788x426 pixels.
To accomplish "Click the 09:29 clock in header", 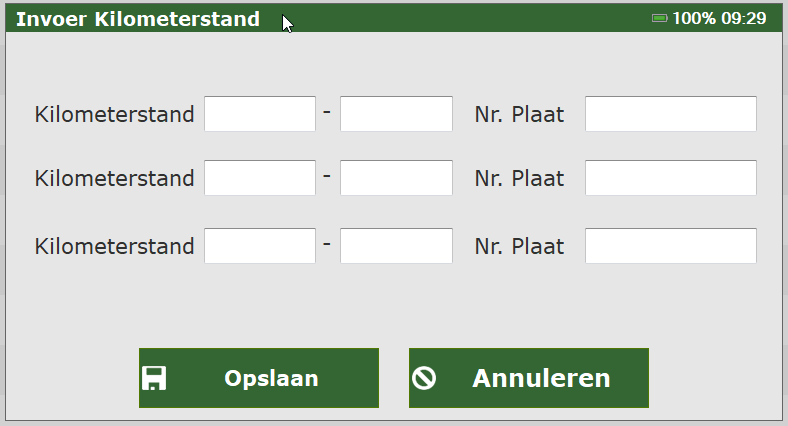I will tap(744, 19).
